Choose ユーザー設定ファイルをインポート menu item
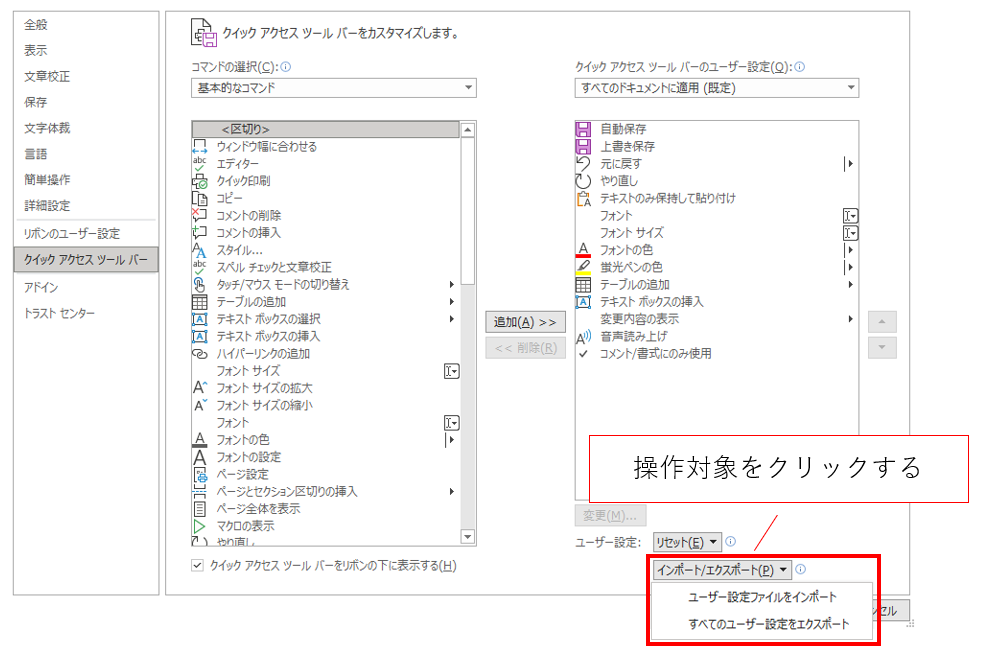984x654 pixels. click(x=762, y=597)
